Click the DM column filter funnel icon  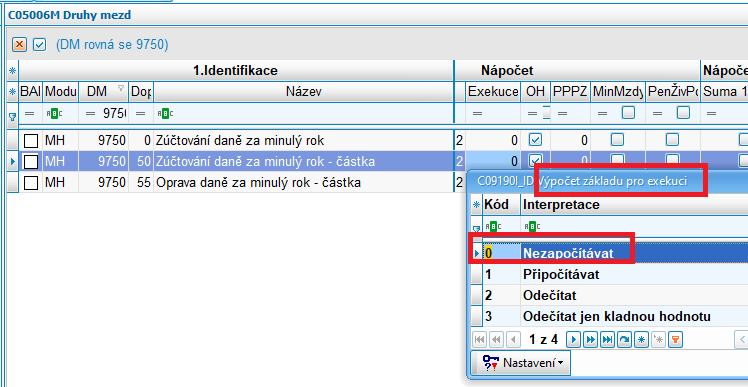pos(121,88)
